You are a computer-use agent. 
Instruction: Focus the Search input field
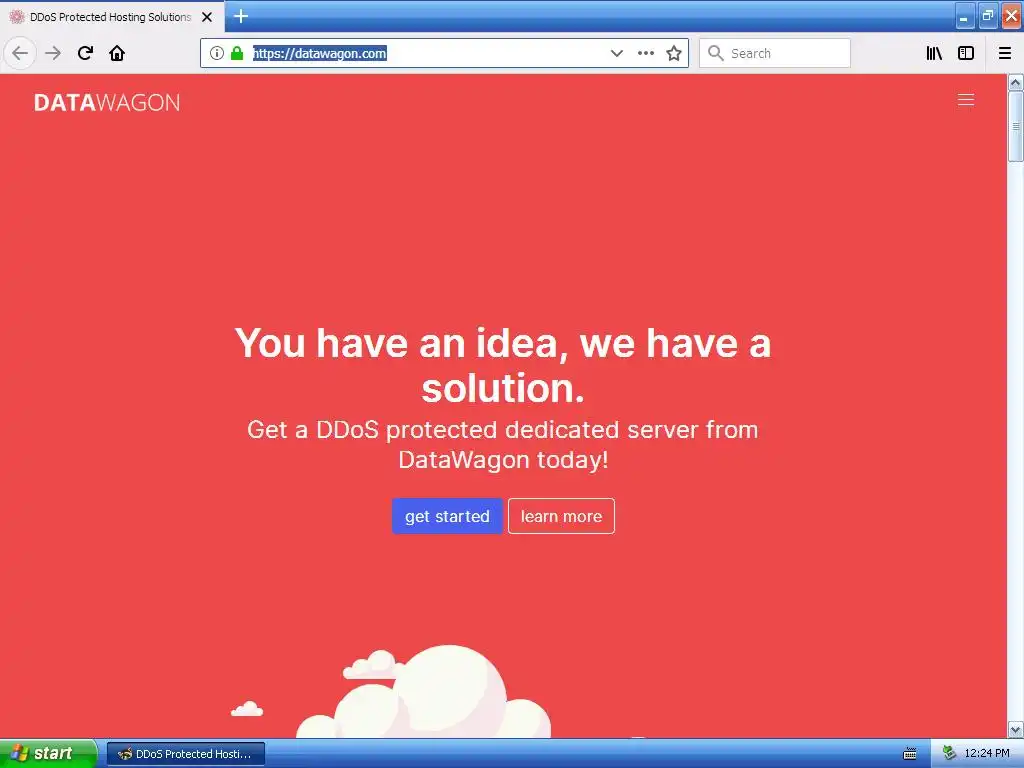[775, 53]
